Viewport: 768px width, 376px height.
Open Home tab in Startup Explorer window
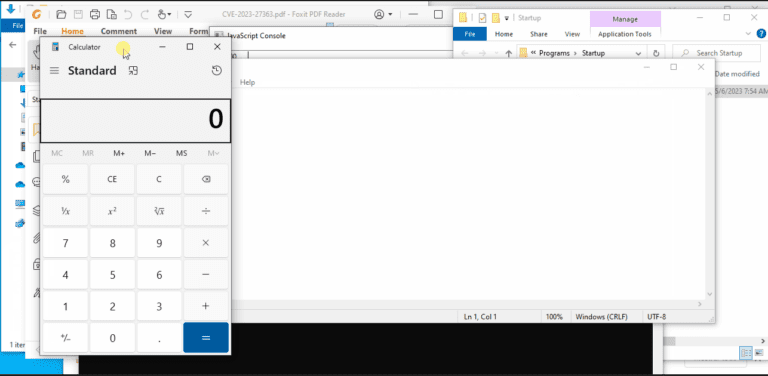click(504, 34)
